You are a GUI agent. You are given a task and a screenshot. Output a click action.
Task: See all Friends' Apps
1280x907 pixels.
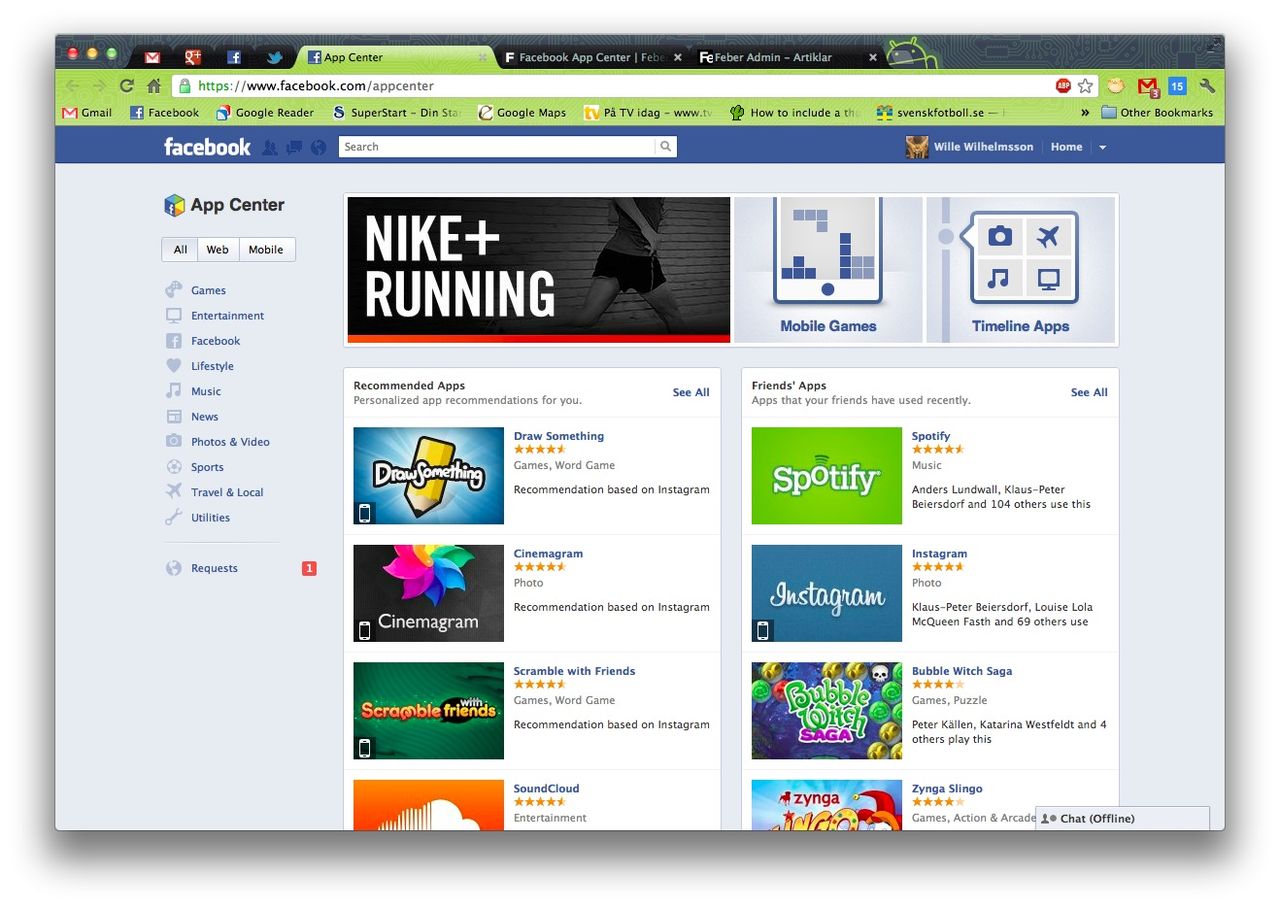click(1089, 393)
